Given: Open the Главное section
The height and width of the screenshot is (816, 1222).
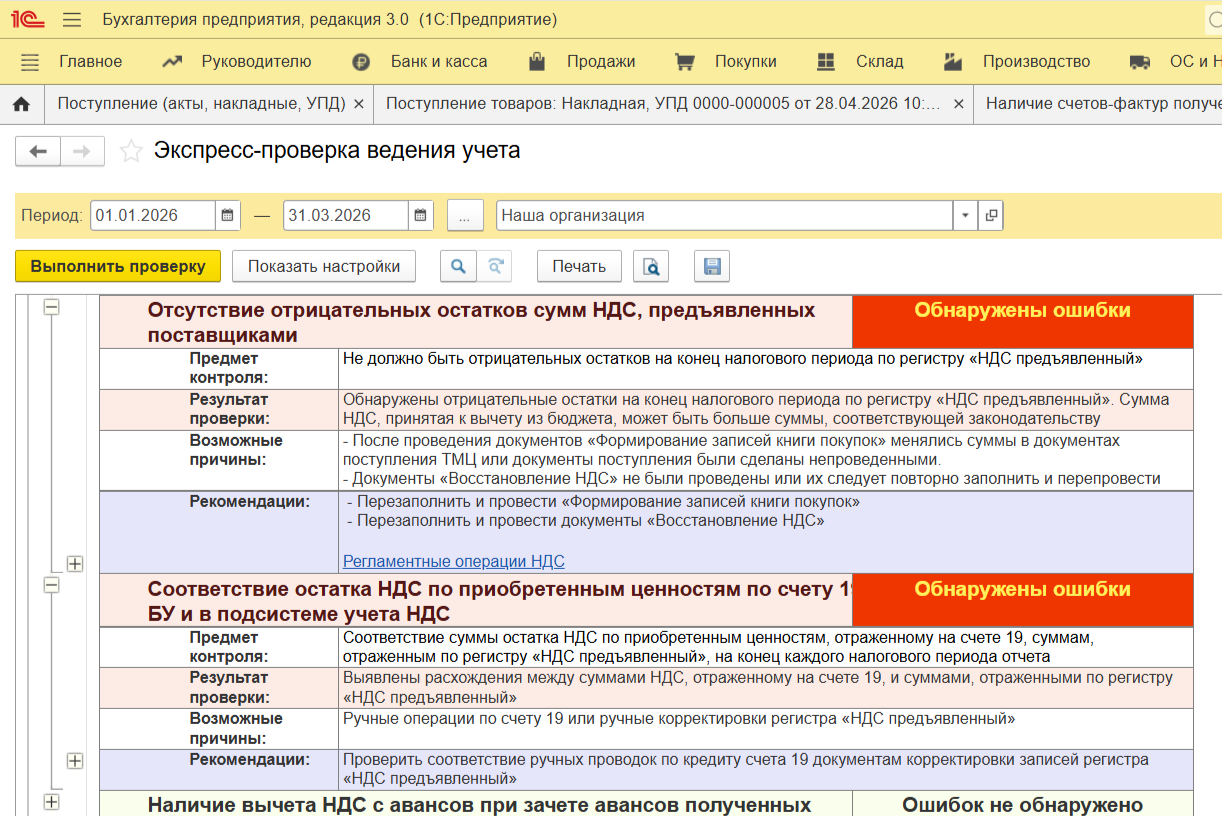Looking at the screenshot, I should [90, 62].
